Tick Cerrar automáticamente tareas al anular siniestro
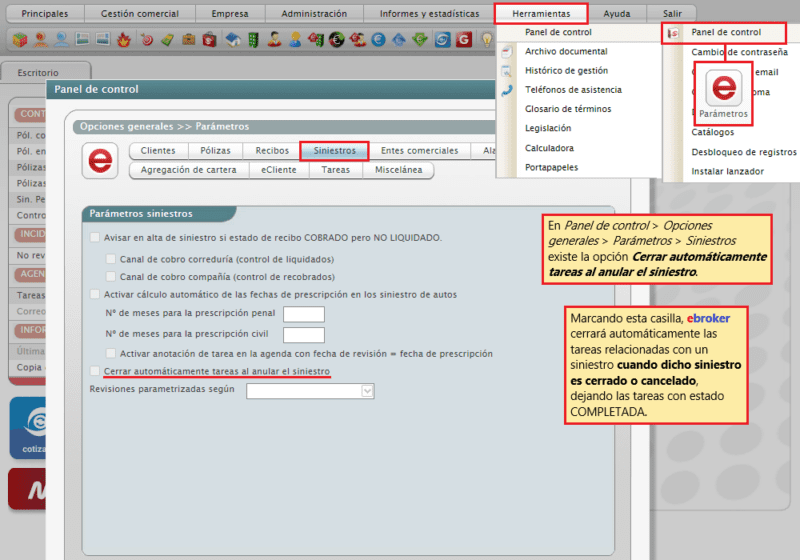800x560 pixels. click(95, 371)
